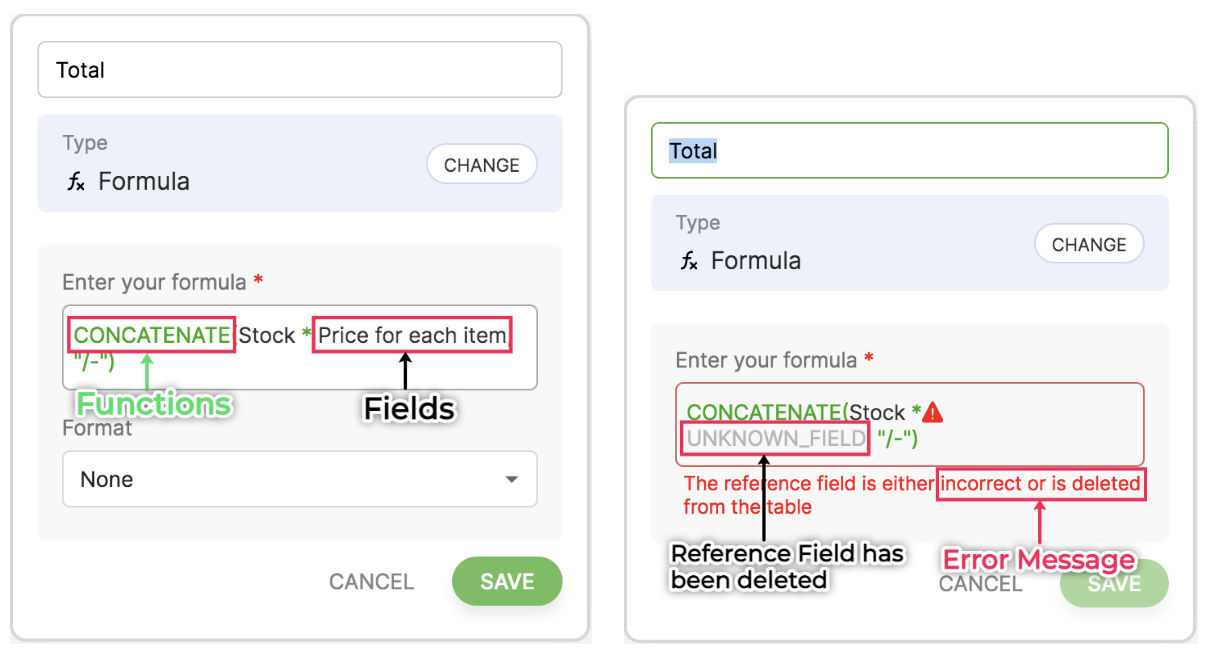Click CONCATENATE in the right formula

(764, 412)
